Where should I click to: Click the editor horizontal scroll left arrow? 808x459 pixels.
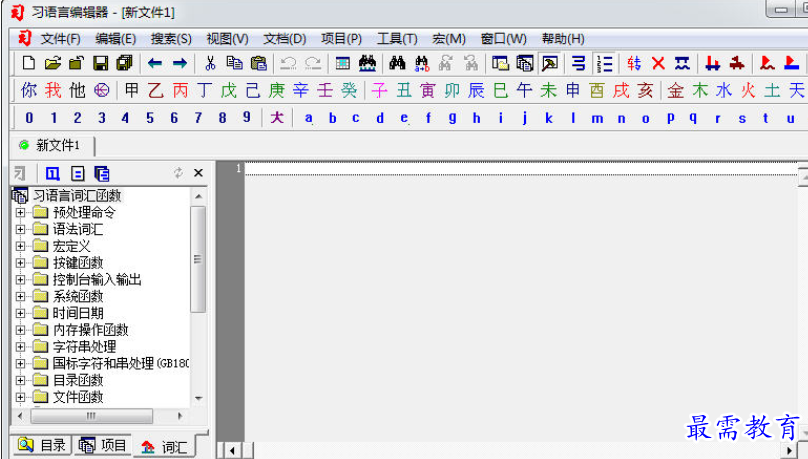(x=232, y=450)
